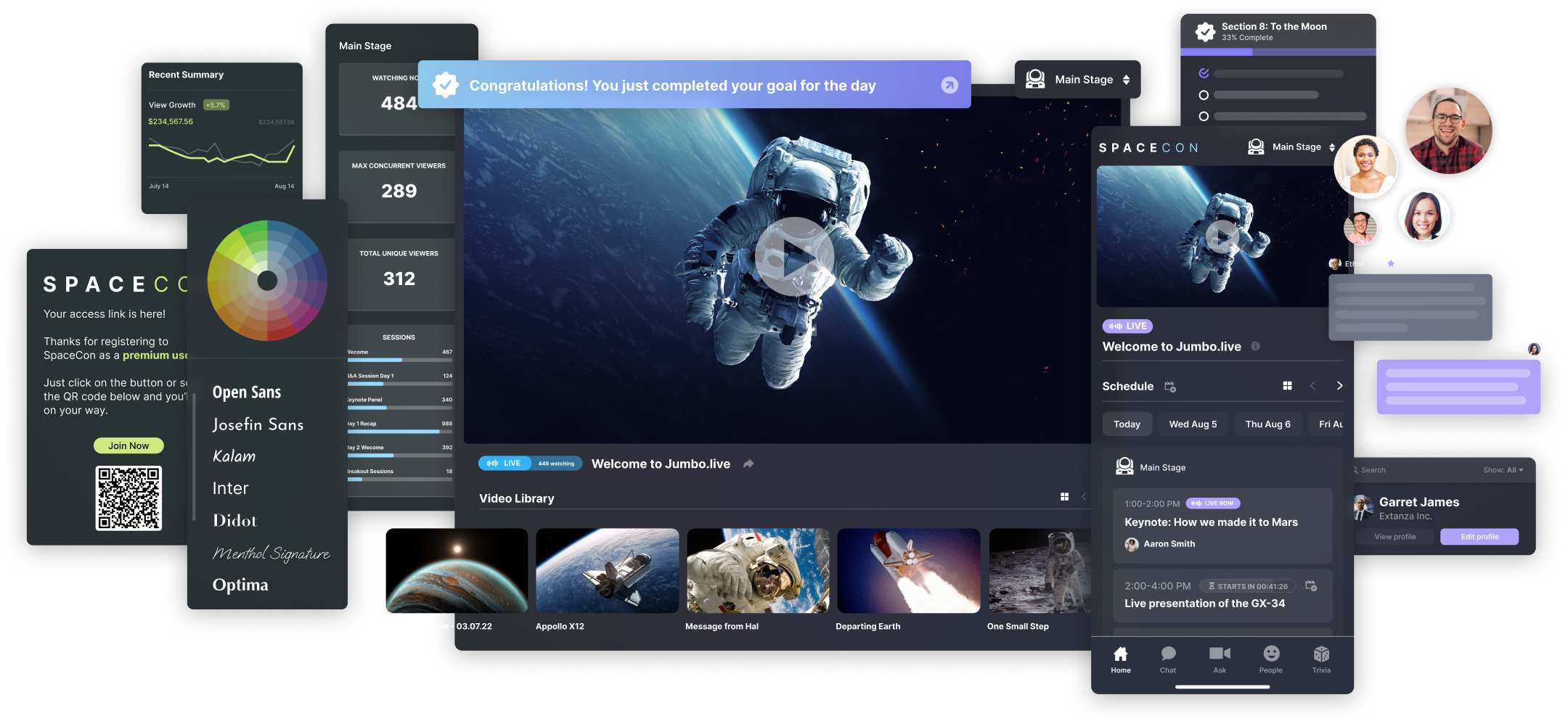Open the Main Stage dropdown above the video
Screen dimensions: 1568x724
point(1078,80)
